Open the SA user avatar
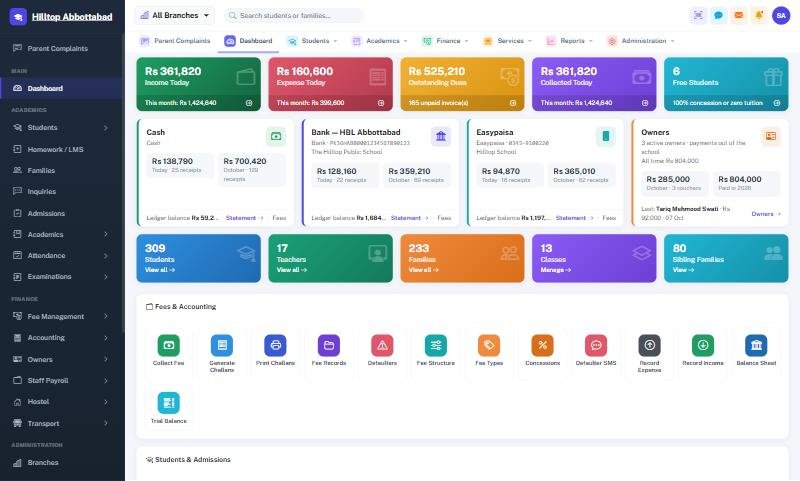The image size is (800, 481). click(x=781, y=15)
